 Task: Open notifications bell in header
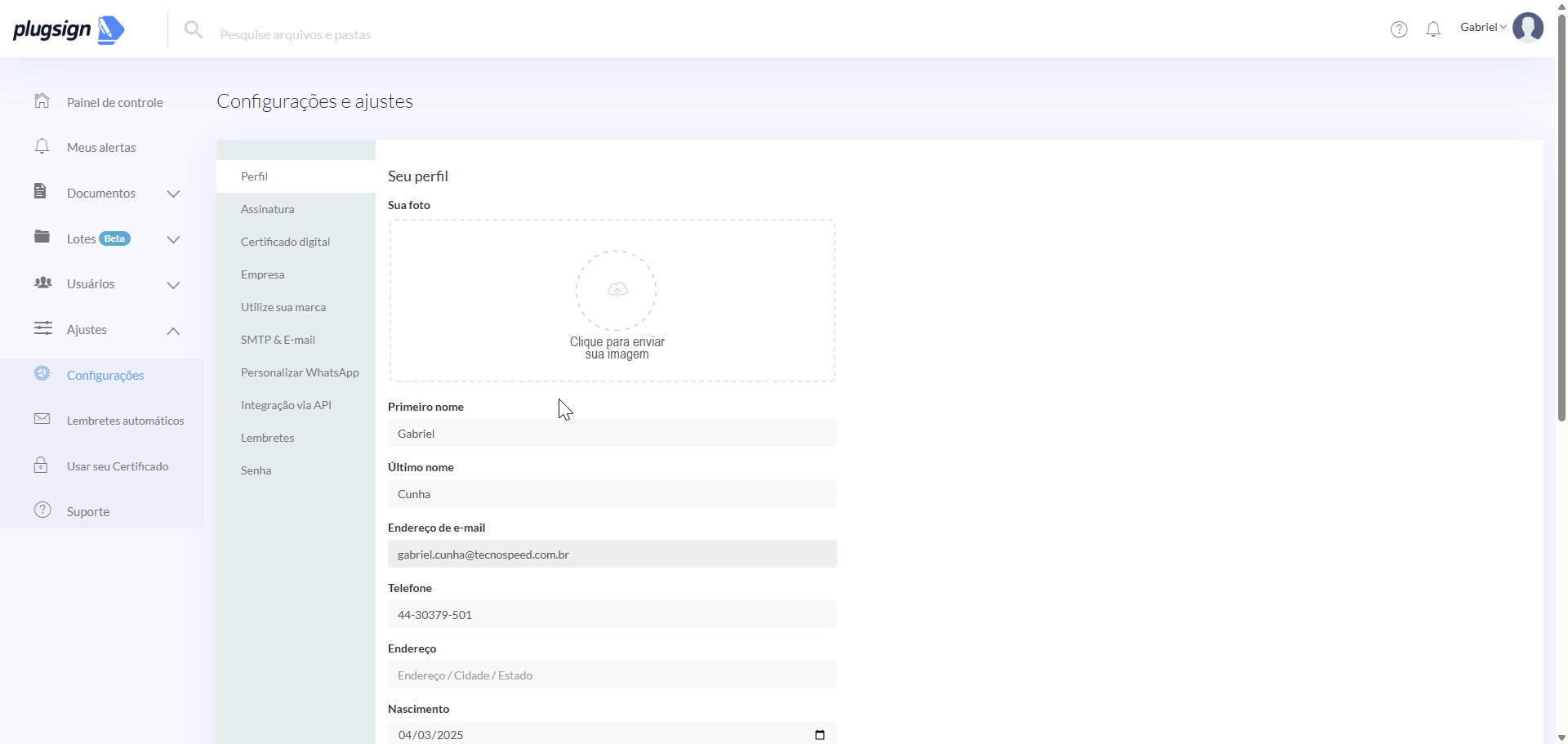[1433, 29]
